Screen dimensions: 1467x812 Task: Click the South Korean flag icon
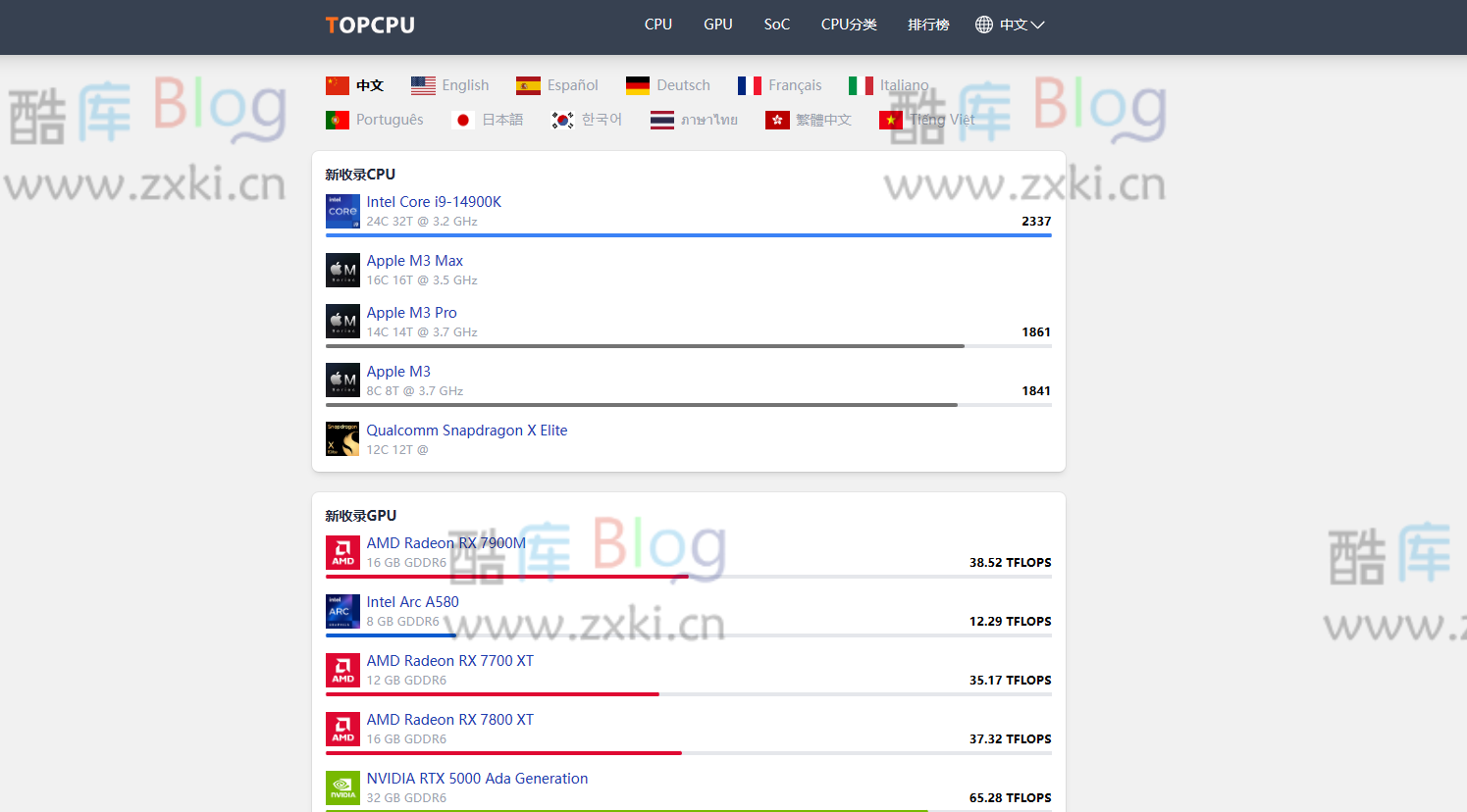(x=562, y=120)
